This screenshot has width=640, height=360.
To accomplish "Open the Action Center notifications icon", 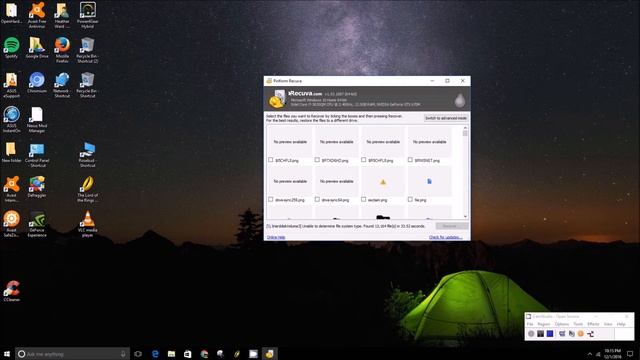I will 630,353.
